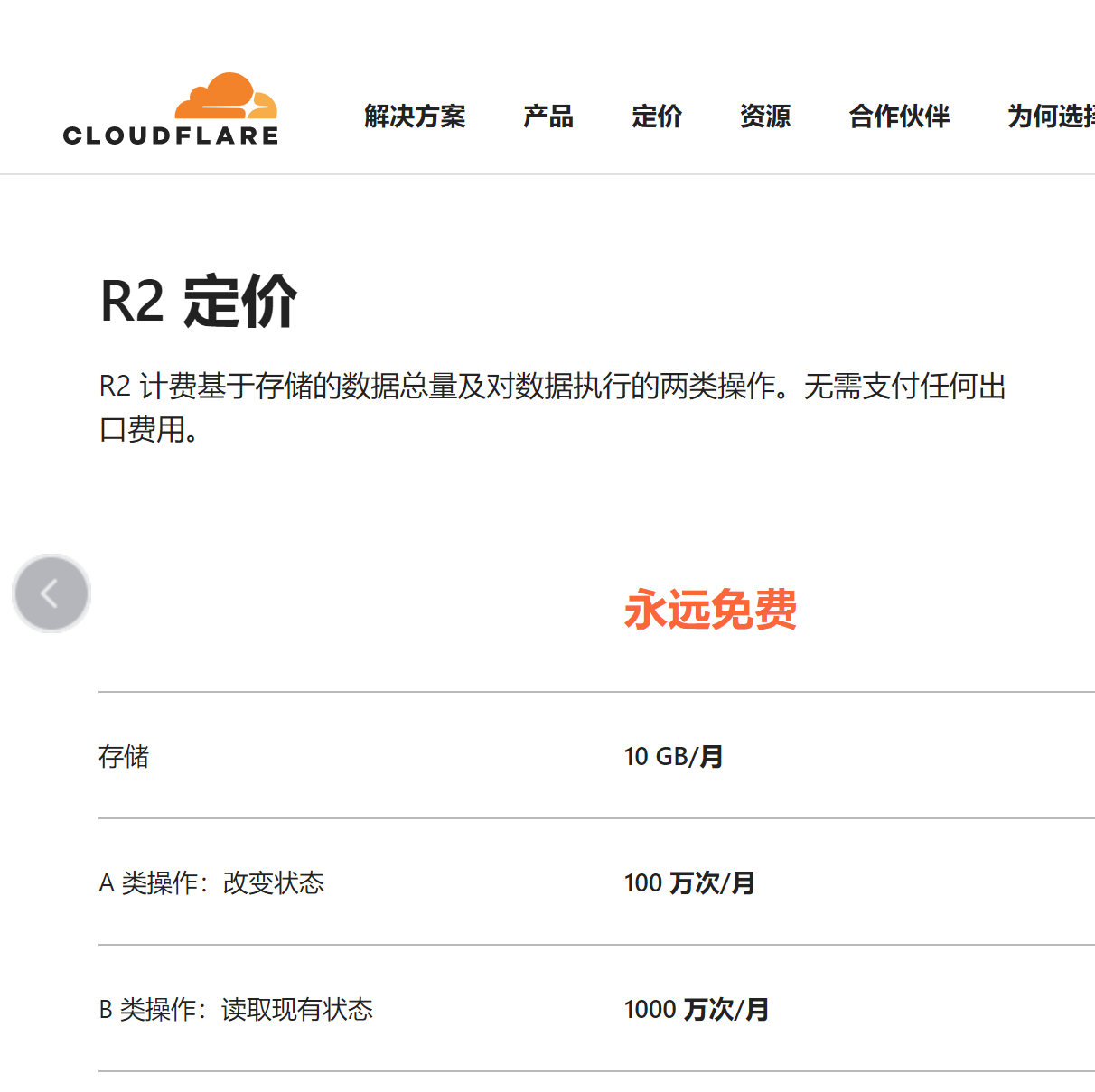Expand the 产品 menu in header
The image size is (1095, 1092).
[547, 117]
